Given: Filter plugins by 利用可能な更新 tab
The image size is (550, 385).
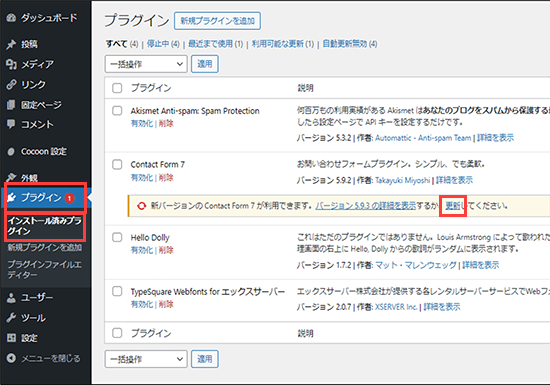Looking at the screenshot, I should pos(277,44).
